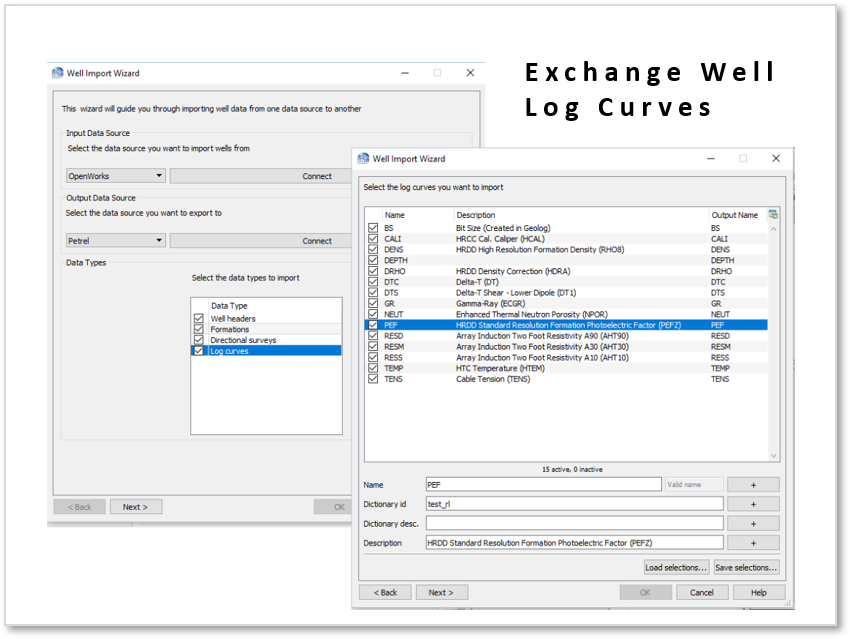The image size is (850, 639).
Task: Expand the Petrel output data source dropdown
Action: tap(115, 241)
